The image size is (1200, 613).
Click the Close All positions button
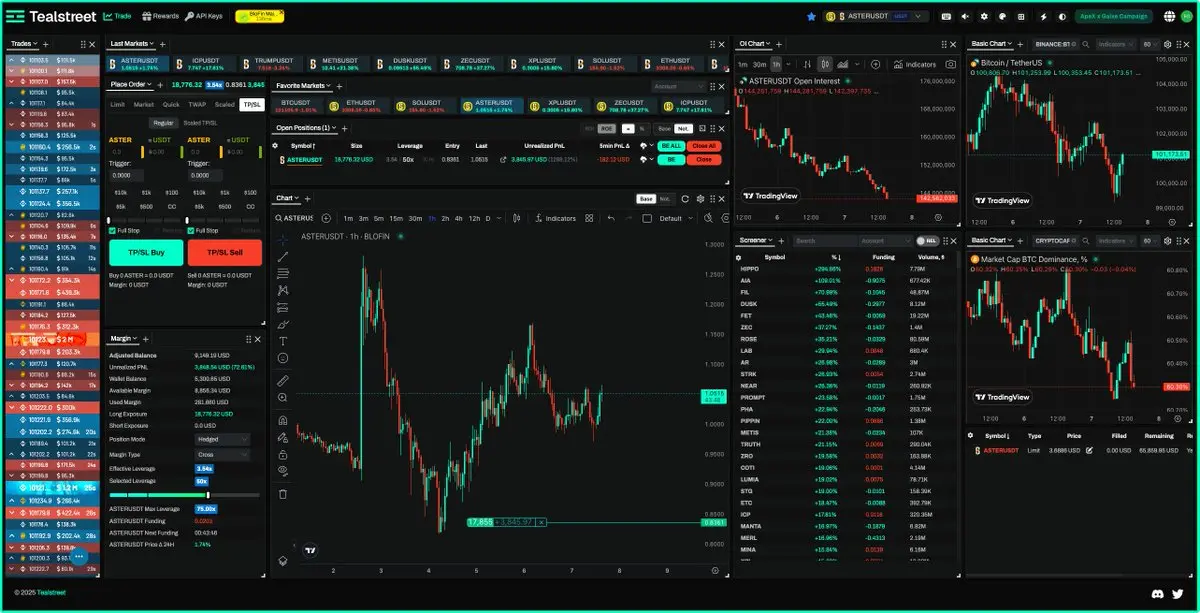(704, 146)
